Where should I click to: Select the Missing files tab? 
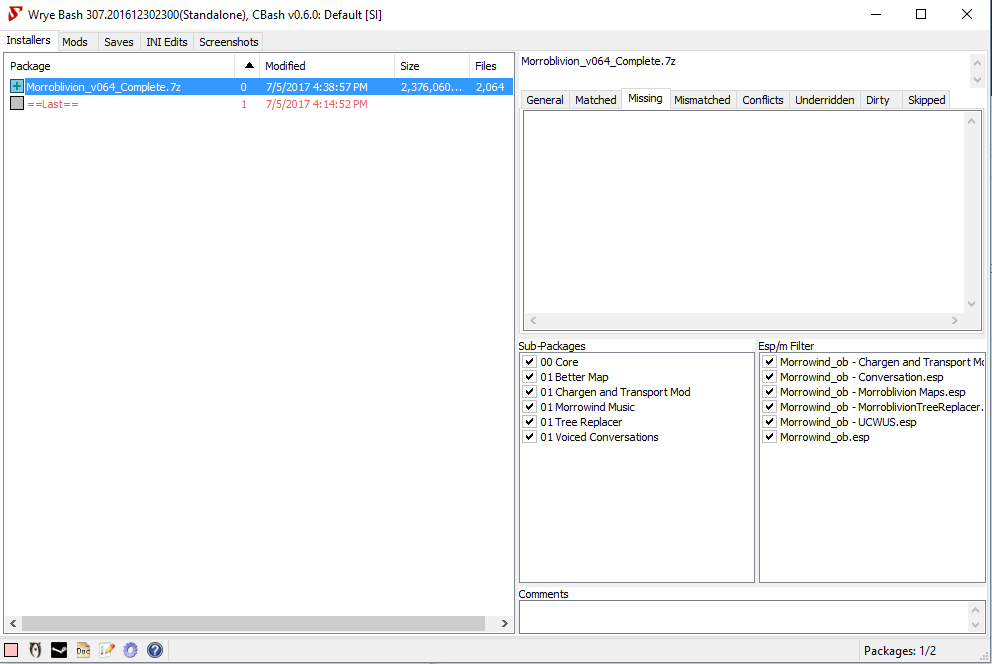tap(645, 98)
